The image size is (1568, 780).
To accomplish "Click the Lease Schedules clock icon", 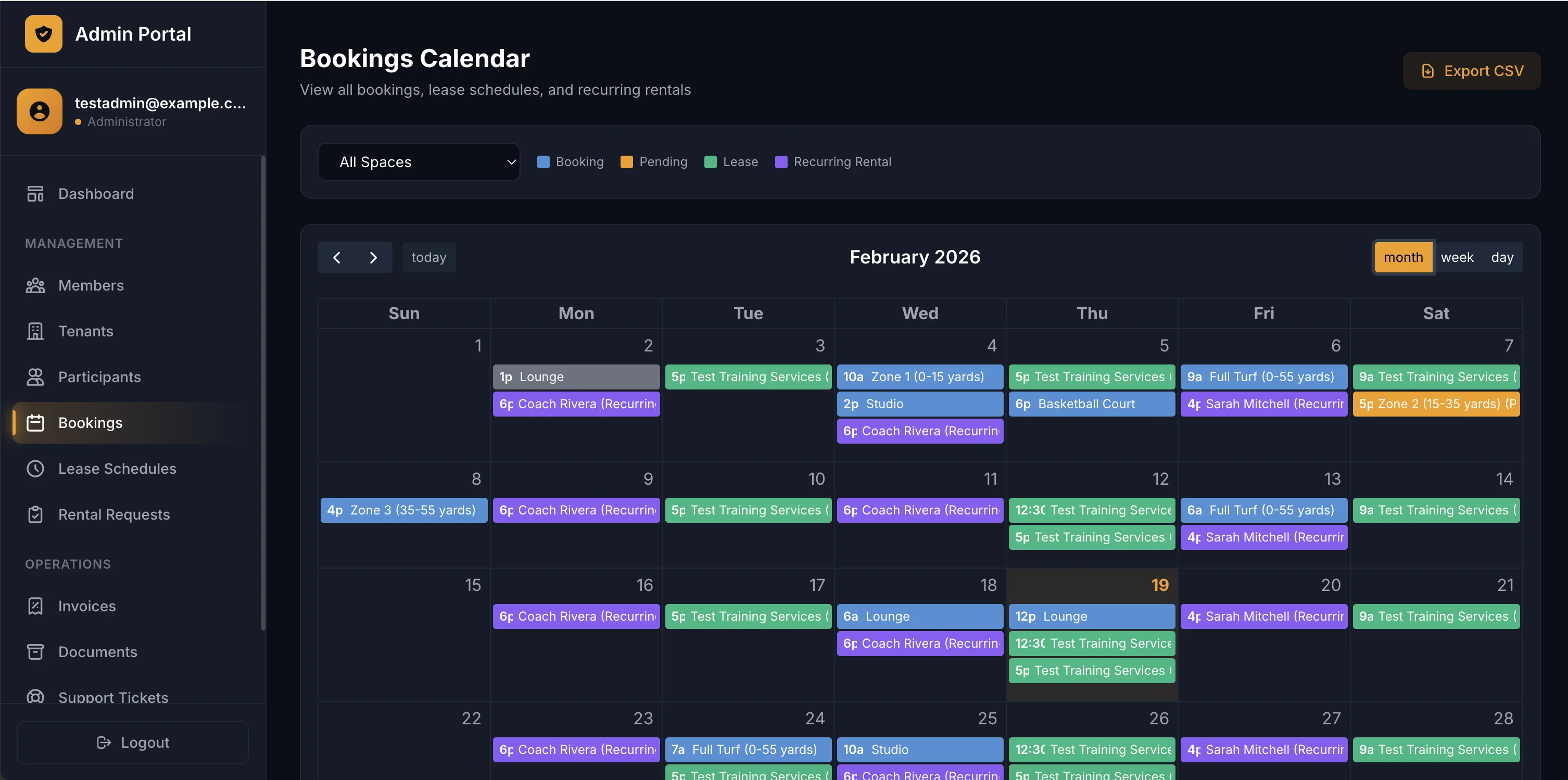I will (35, 469).
